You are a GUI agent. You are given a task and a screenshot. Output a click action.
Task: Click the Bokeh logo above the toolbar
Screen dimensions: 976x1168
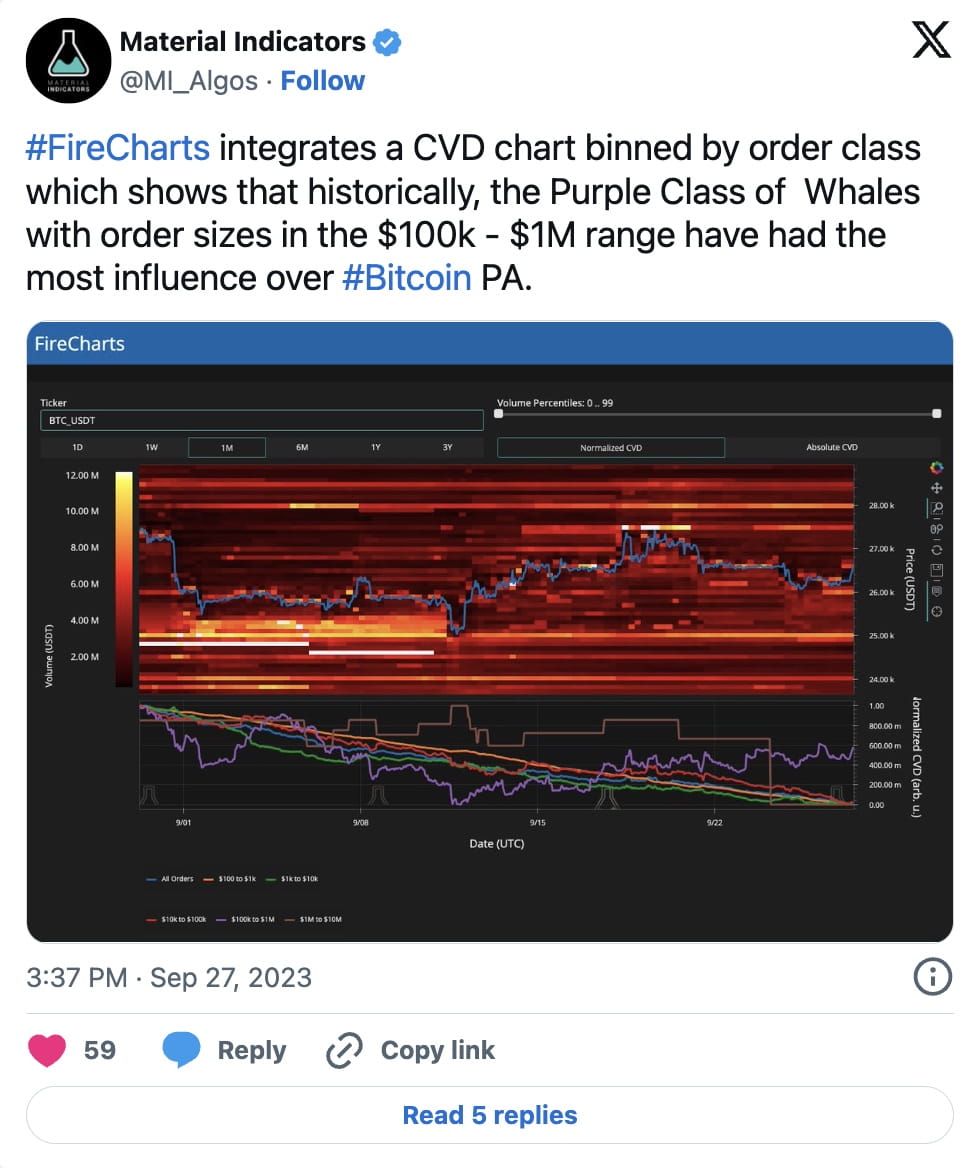pyautogui.click(x=936, y=467)
